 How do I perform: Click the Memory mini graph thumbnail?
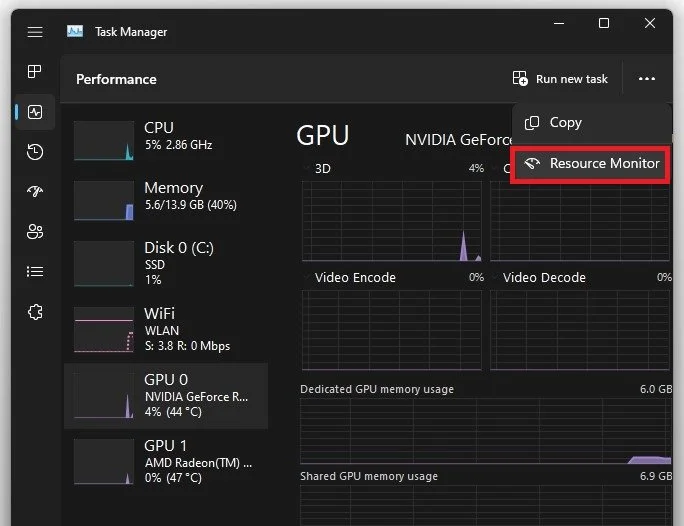pyautogui.click(x=104, y=201)
